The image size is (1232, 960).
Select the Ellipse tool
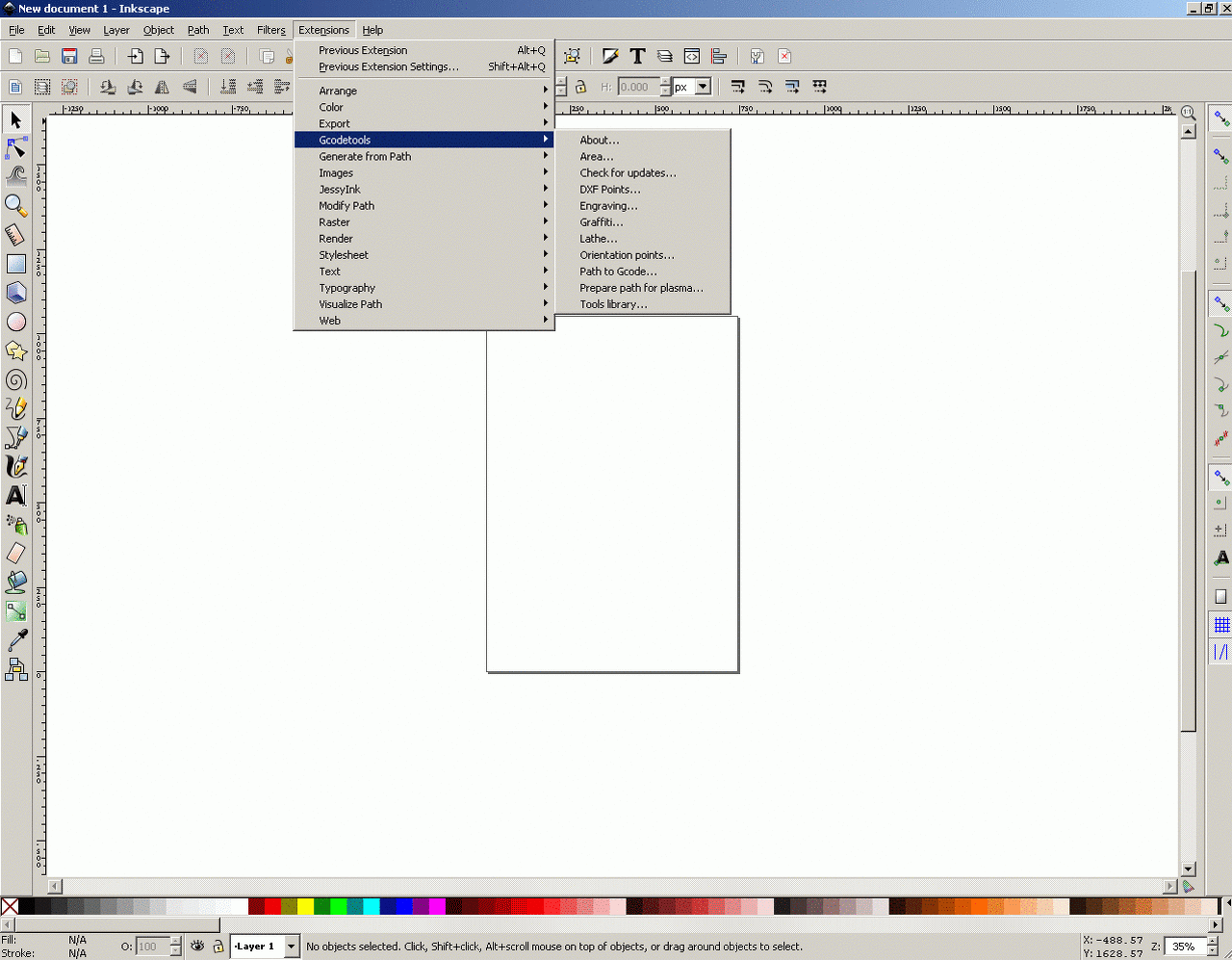[x=15, y=322]
